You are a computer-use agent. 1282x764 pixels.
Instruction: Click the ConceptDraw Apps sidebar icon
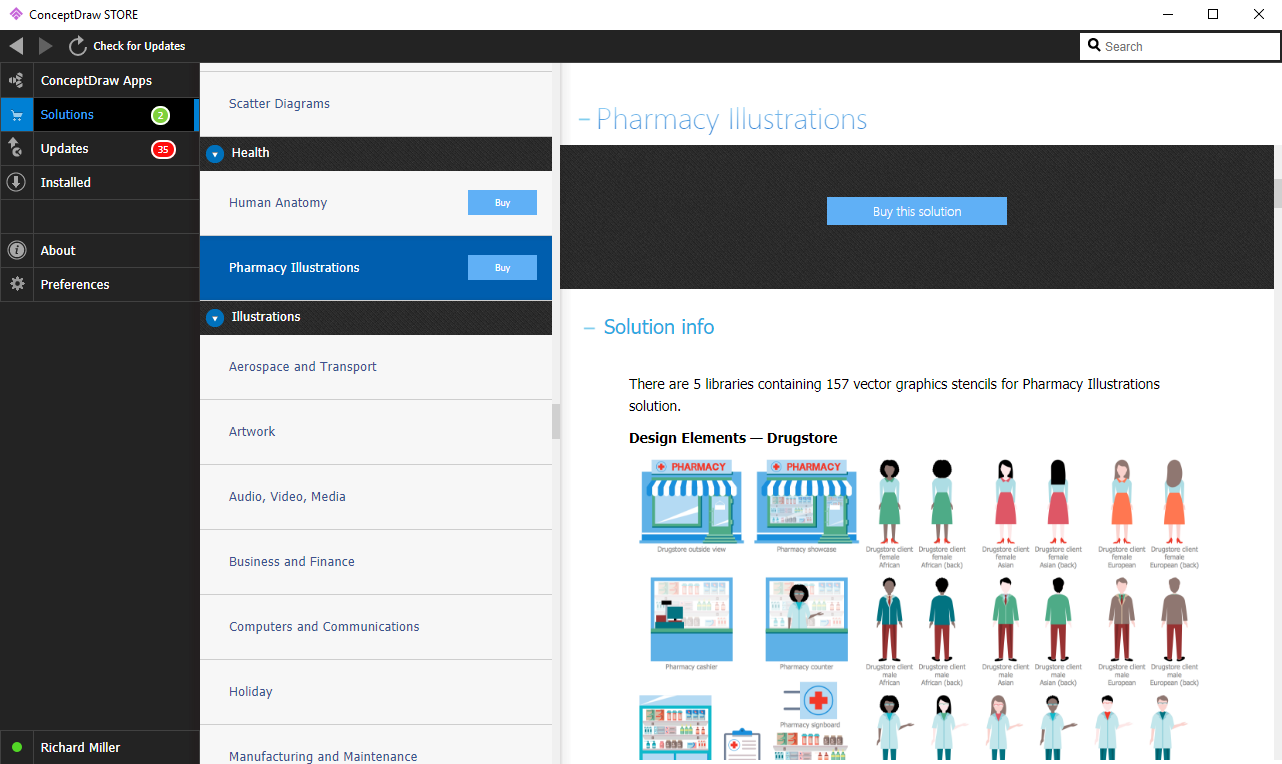16,81
